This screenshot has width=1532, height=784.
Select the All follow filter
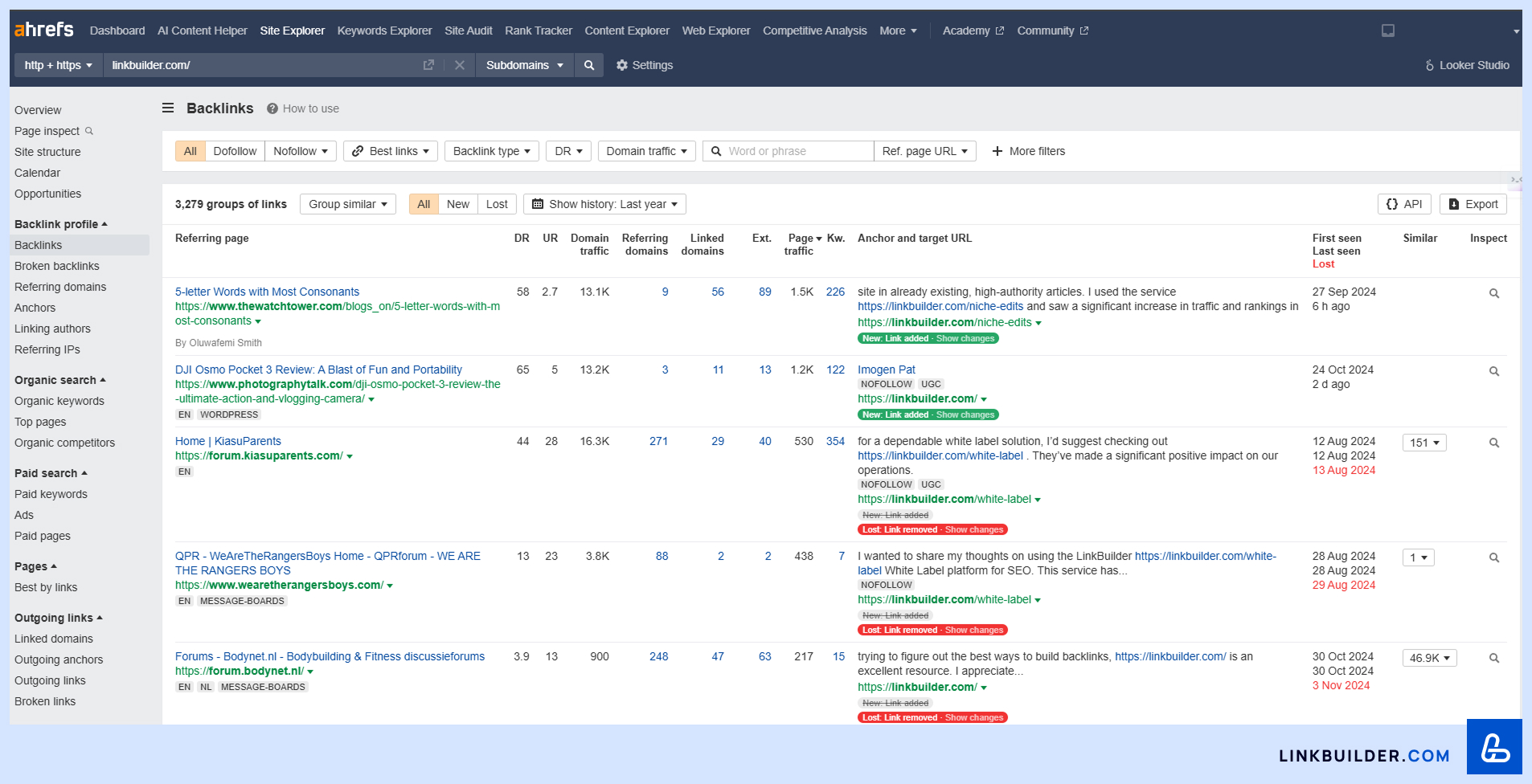click(x=190, y=151)
